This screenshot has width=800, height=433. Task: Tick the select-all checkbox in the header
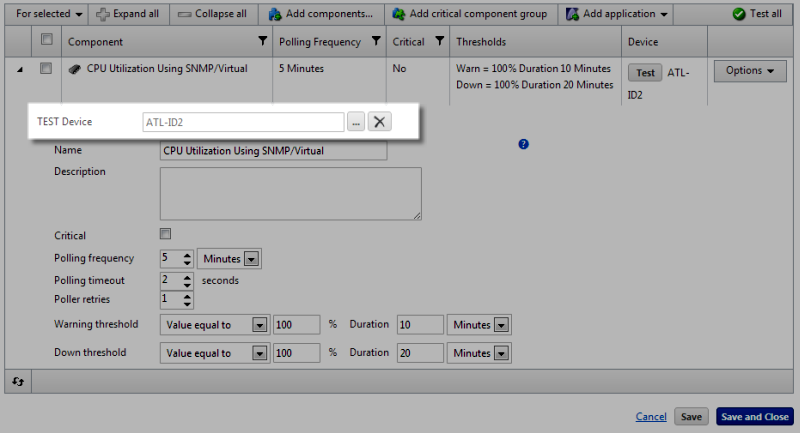pos(46,39)
